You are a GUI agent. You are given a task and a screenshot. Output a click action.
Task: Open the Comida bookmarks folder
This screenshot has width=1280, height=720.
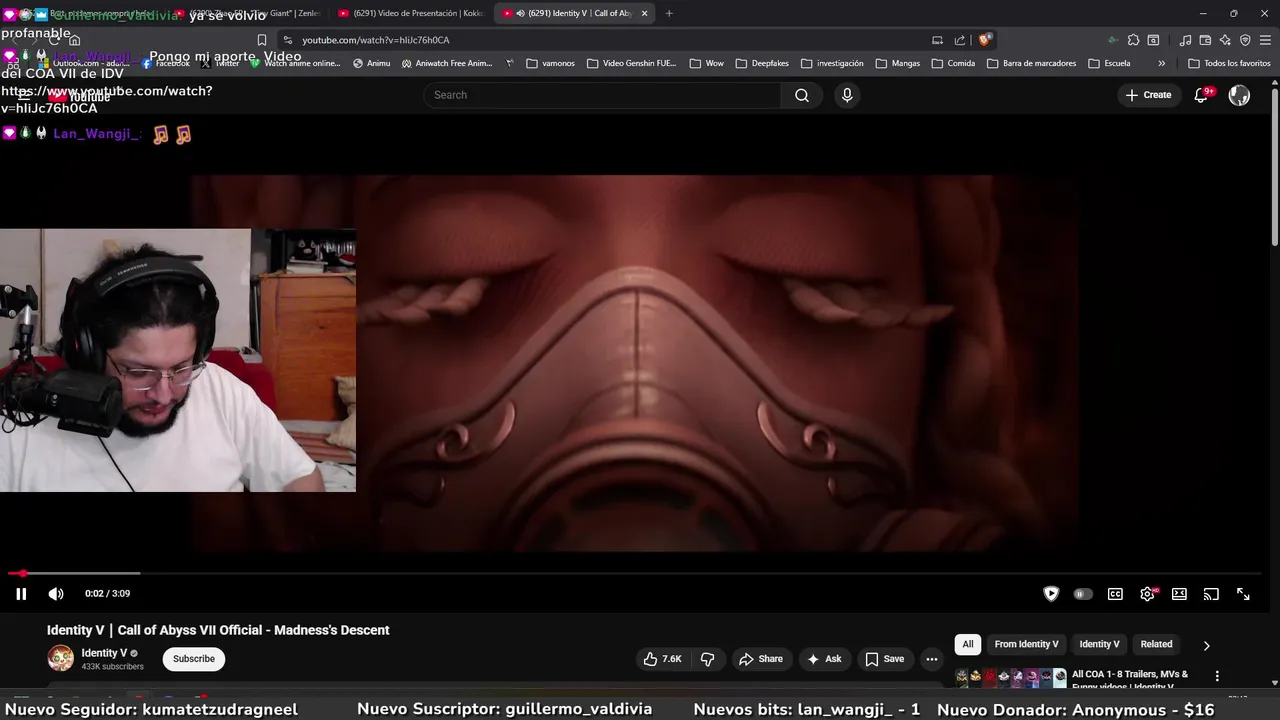coord(953,63)
